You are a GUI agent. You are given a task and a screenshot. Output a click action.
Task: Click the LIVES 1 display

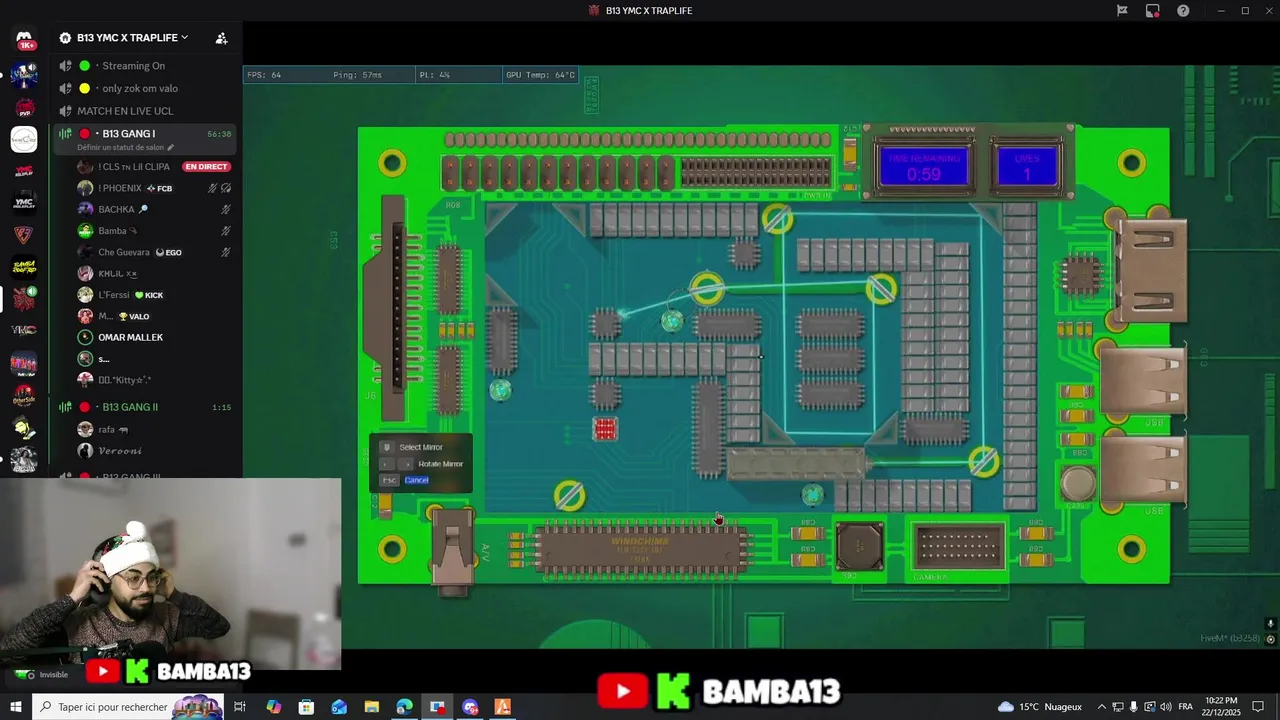pos(1027,167)
